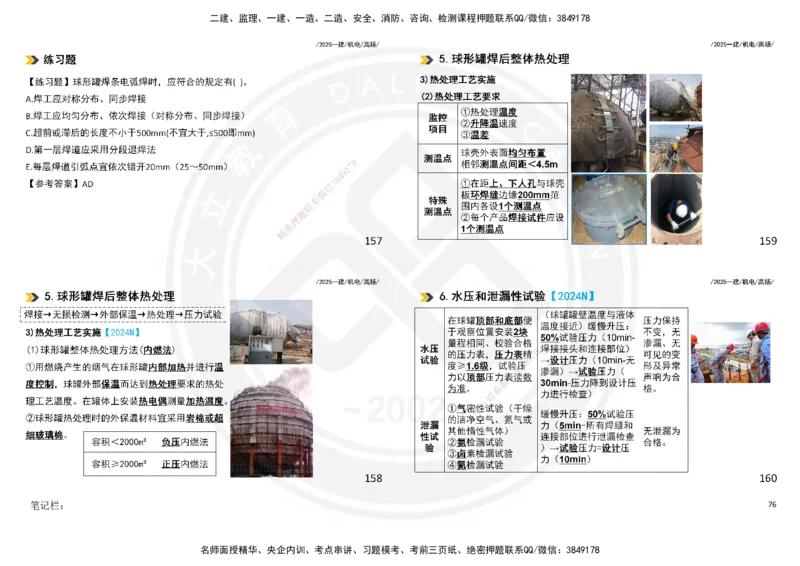800x566 pixels.
Task: Select the 监控项目 table cell
Action: pyautogui.click(x=438, y=124)
